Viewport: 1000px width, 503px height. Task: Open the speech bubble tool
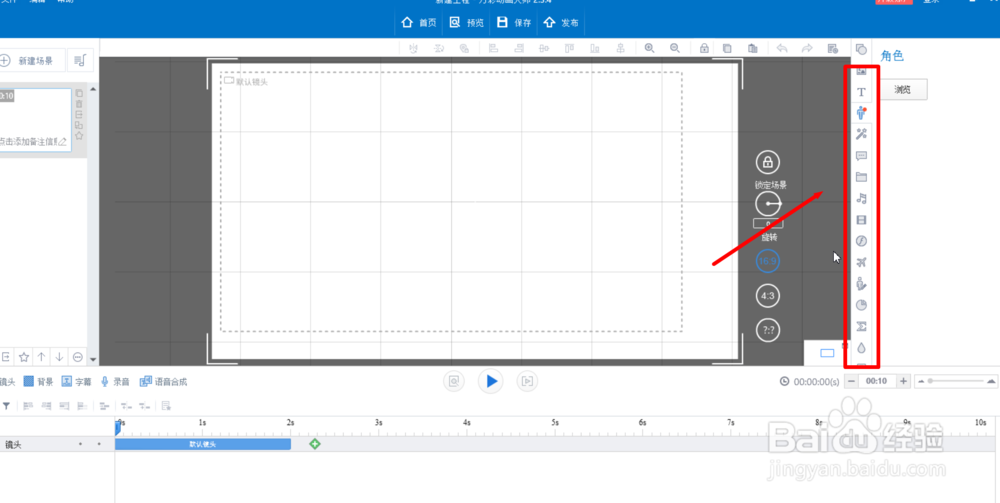[x=861, y=156]
